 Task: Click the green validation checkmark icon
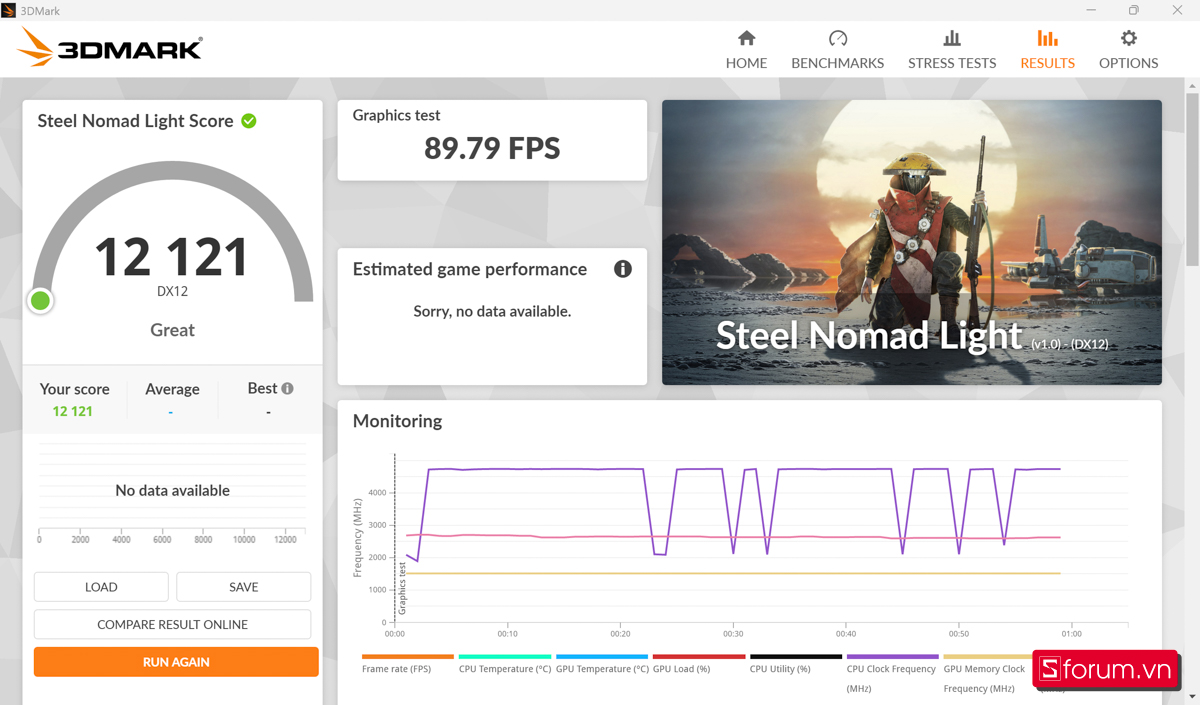(x=249, y=121)
